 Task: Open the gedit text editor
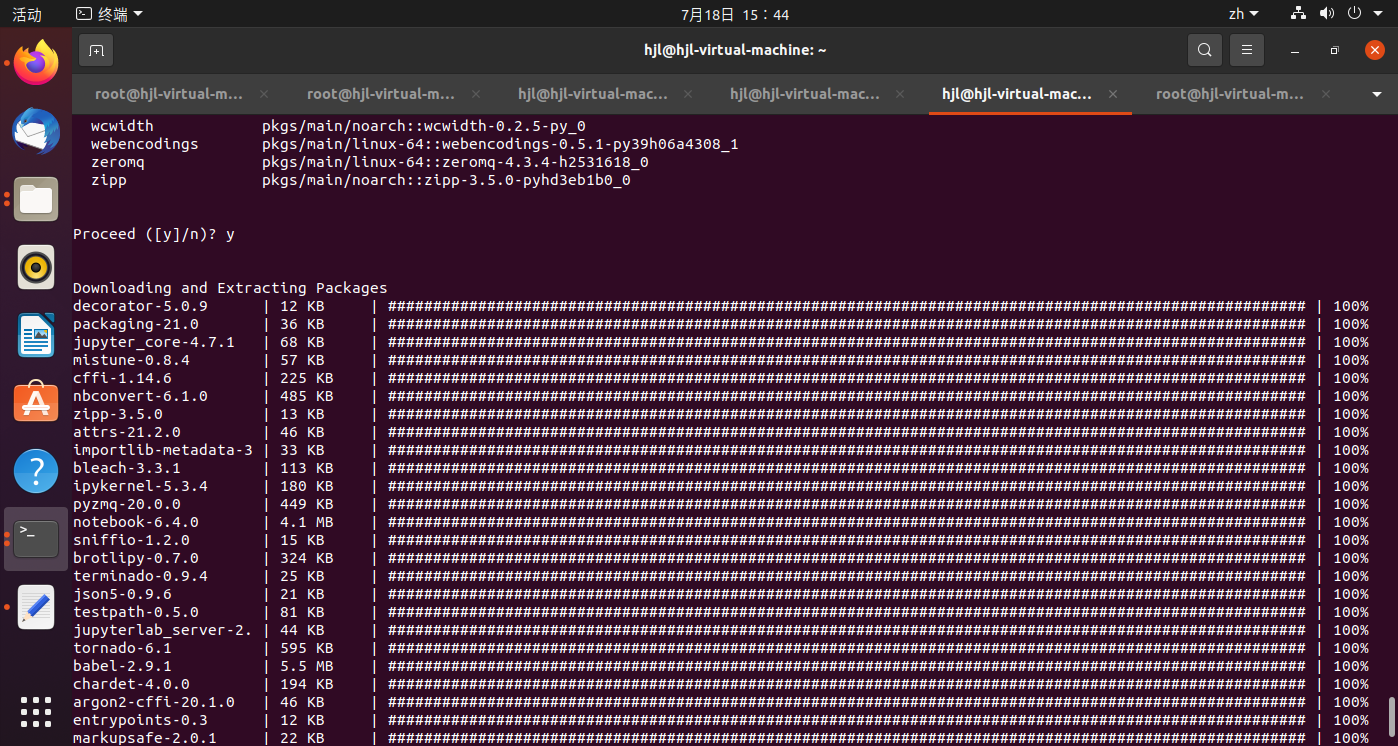tap(35, 607)
